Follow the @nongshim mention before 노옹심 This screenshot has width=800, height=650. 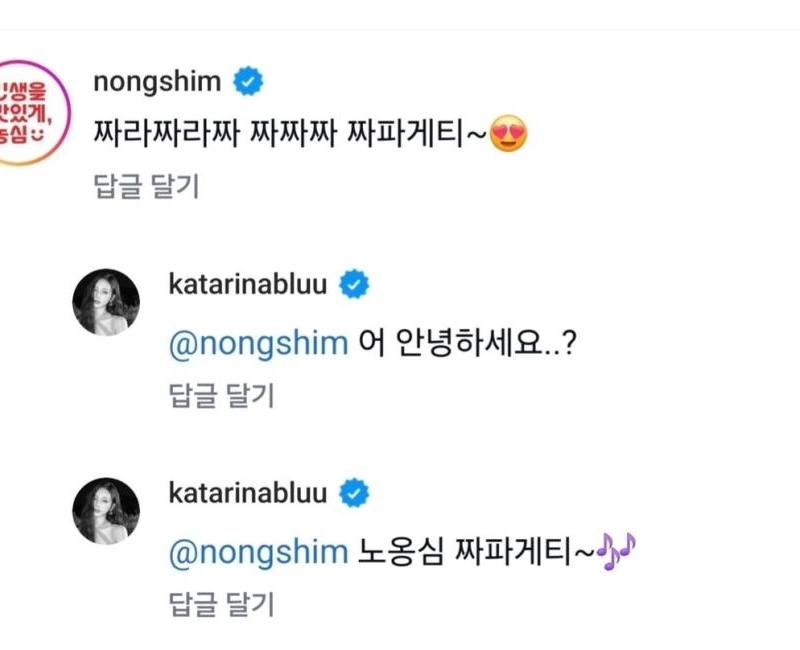(258, 551)
